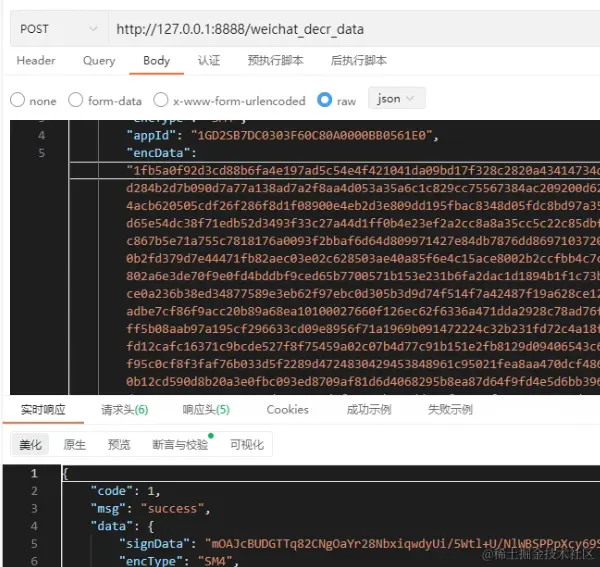Select the none body type radio
Viewport: 600px width, 567px height.
(x=18, y=100)
